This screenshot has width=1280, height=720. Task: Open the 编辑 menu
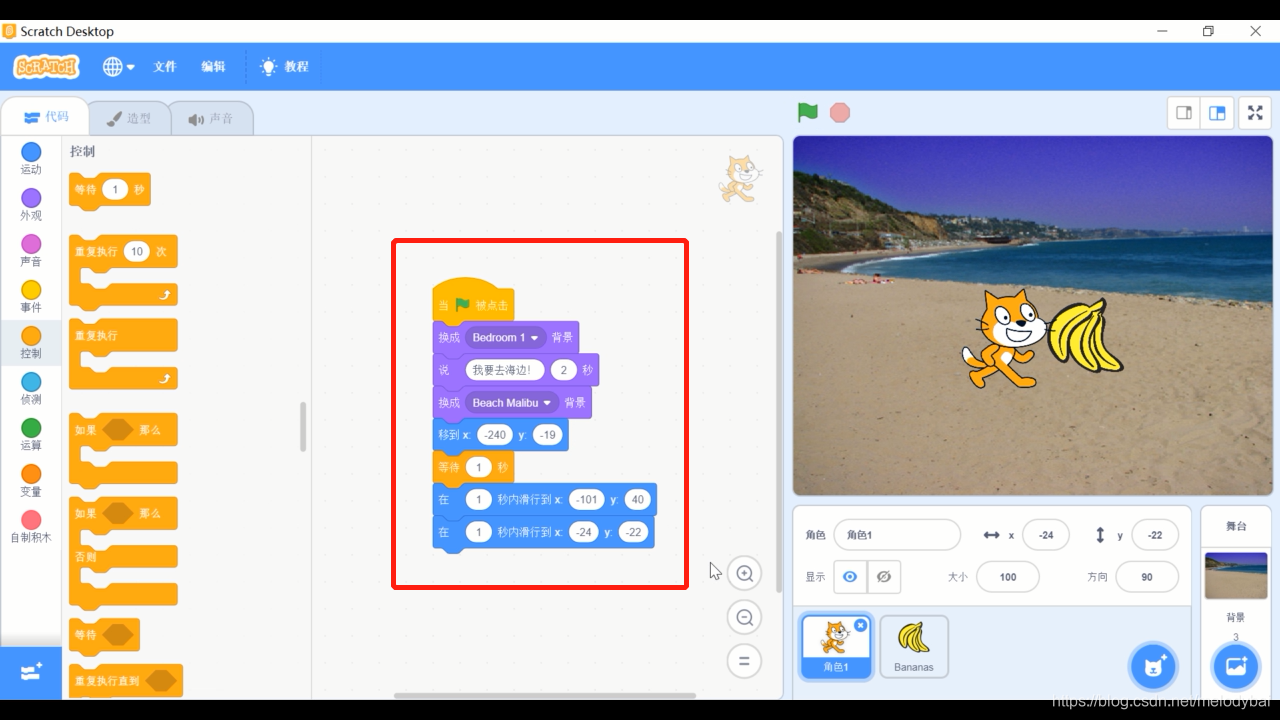coord(213,67)
